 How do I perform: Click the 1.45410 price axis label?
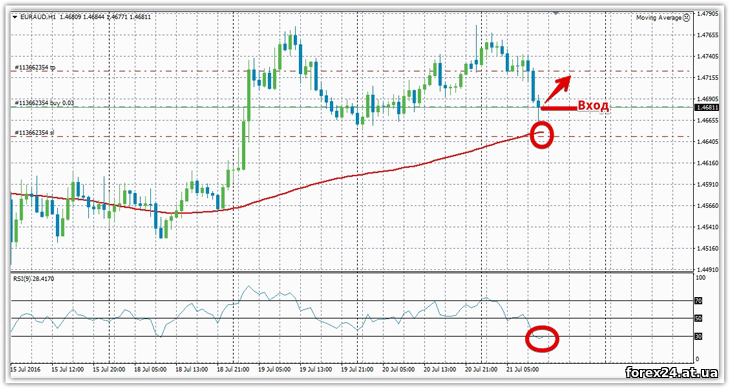pos(708,227)
